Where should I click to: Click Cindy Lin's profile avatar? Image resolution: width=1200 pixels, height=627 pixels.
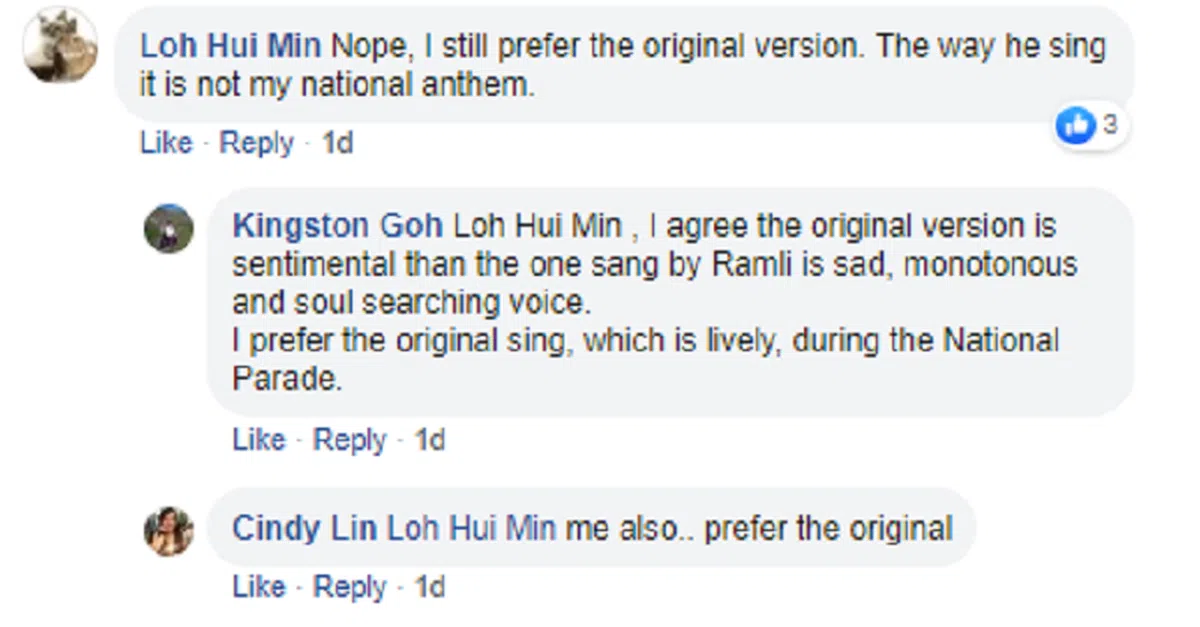click(x=168, y=530)
